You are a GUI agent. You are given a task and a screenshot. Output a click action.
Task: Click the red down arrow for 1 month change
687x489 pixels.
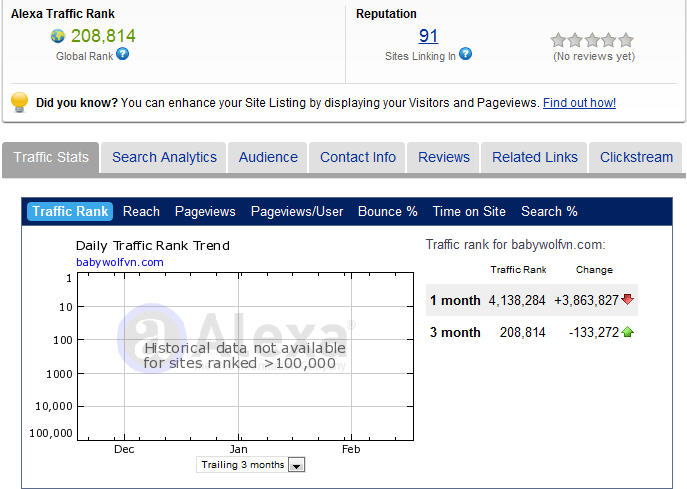[627, 299]
